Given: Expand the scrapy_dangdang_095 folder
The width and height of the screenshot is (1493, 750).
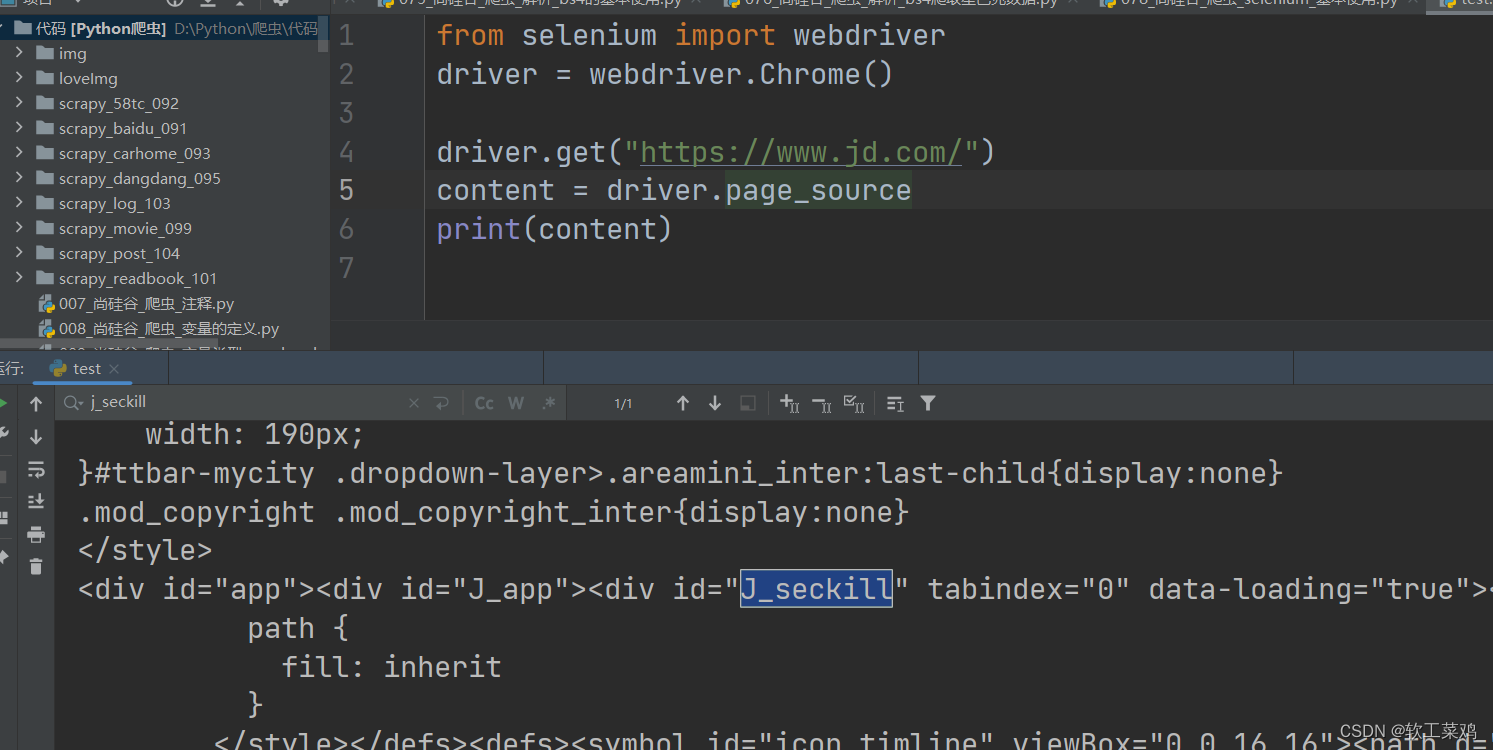Looking at the screenshot, I should pos(19,178).
